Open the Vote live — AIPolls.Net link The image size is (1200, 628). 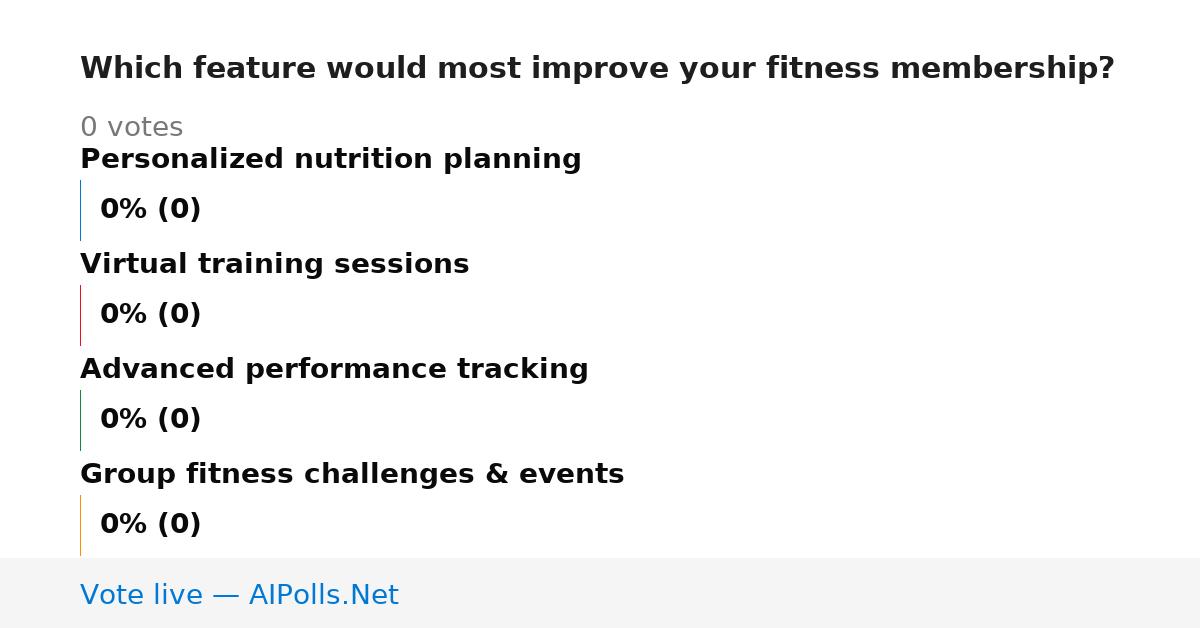coord(239,595)
